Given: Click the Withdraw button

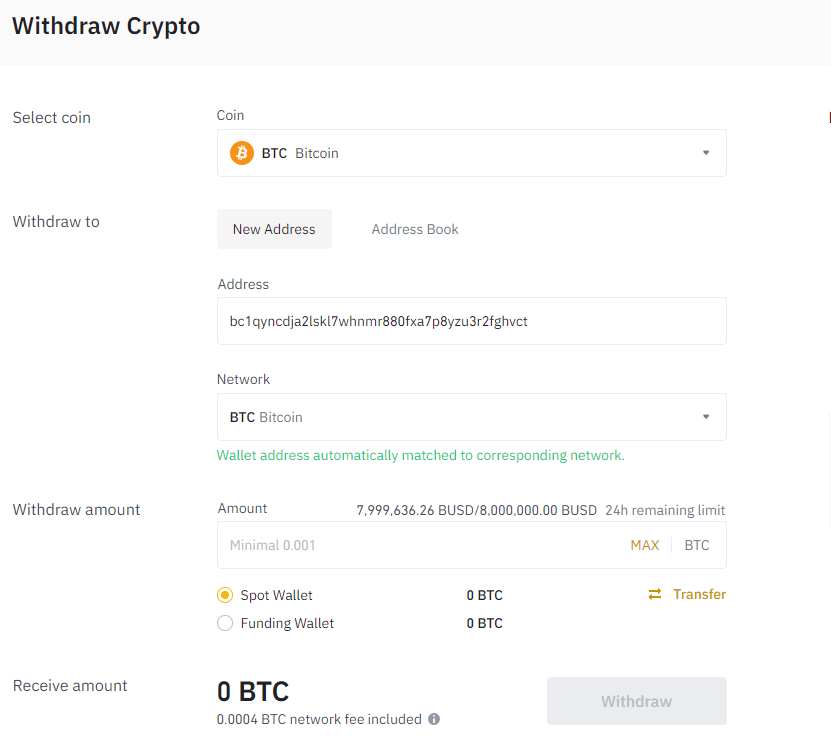Looking at the screenshot, I should pos(636,701).
